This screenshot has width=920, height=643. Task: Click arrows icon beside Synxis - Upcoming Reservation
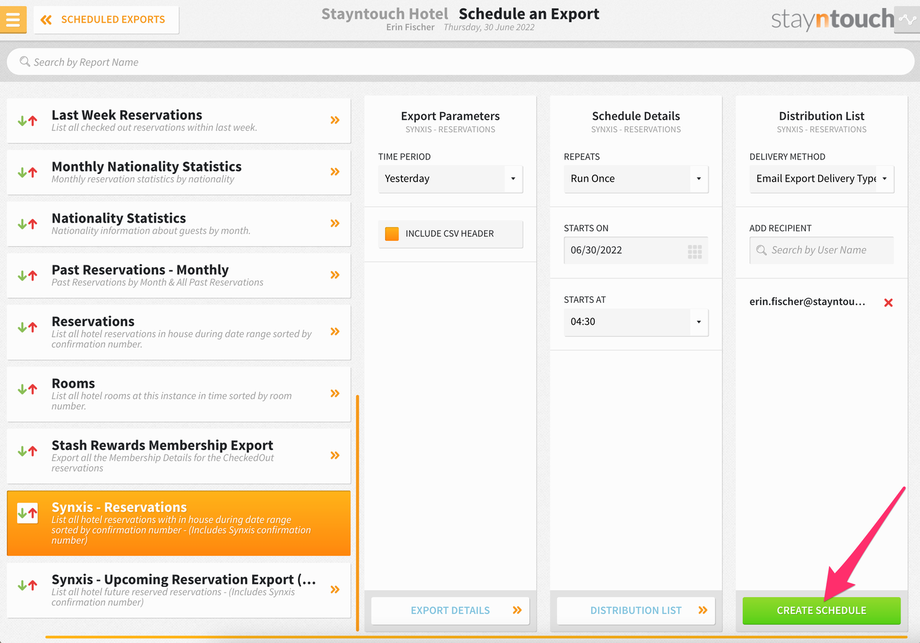(28, 586)
